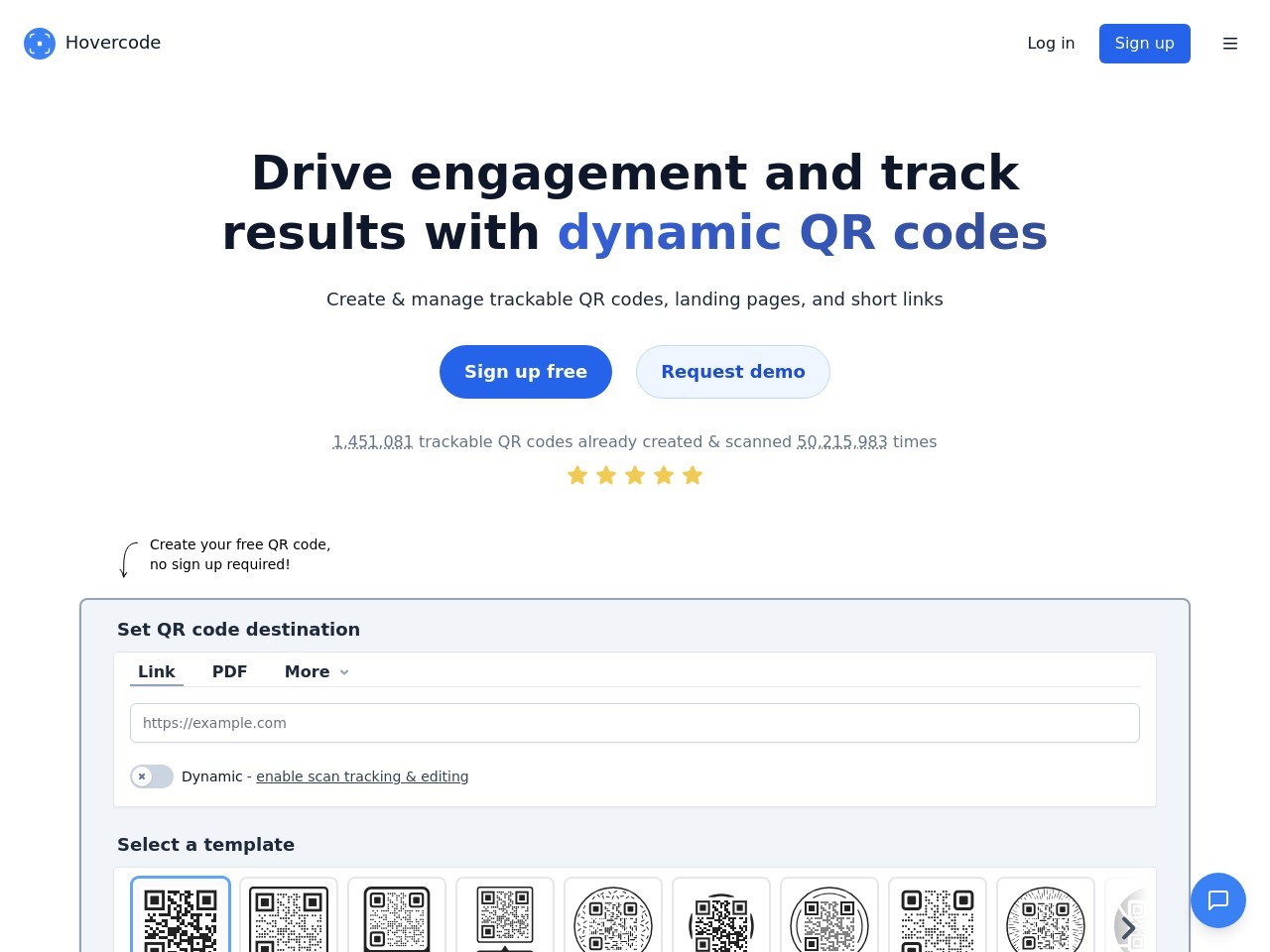Click the Sign up free button

pyautogui.click(x=526, y=372)
